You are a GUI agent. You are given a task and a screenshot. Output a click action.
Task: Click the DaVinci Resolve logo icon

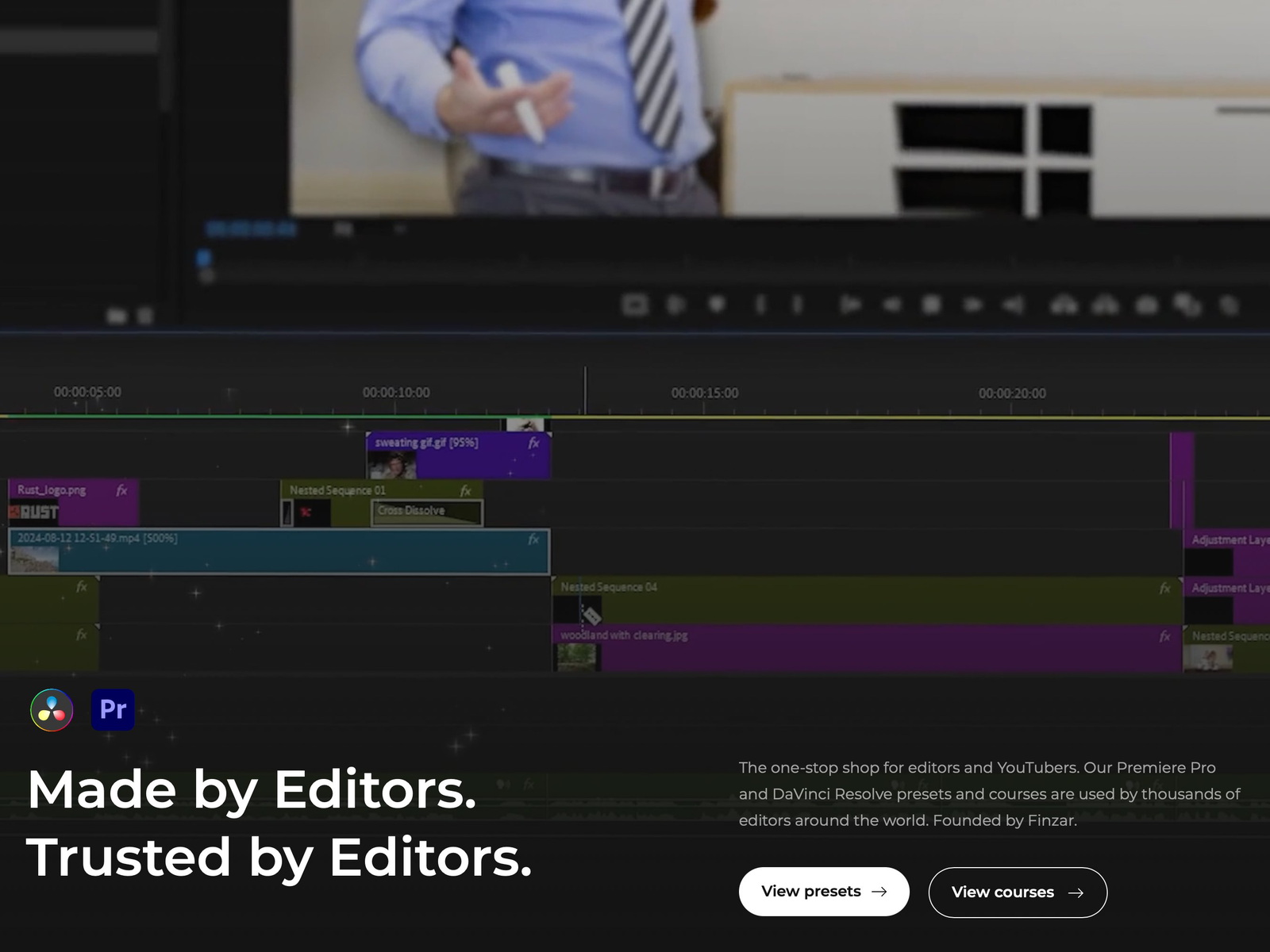click(x=52, y=710)
